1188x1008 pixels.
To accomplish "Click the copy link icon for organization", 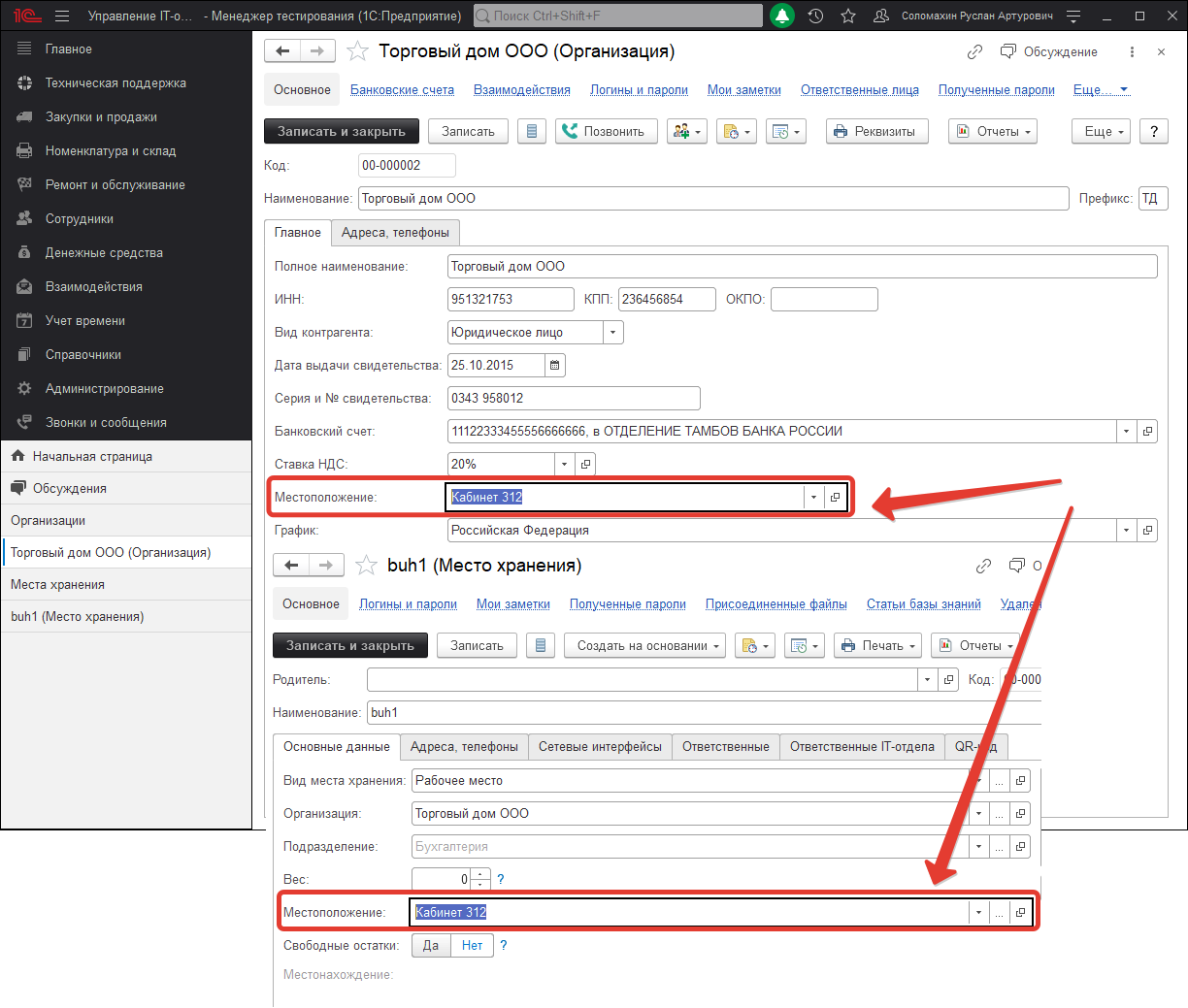I will (x=974, y=51).
